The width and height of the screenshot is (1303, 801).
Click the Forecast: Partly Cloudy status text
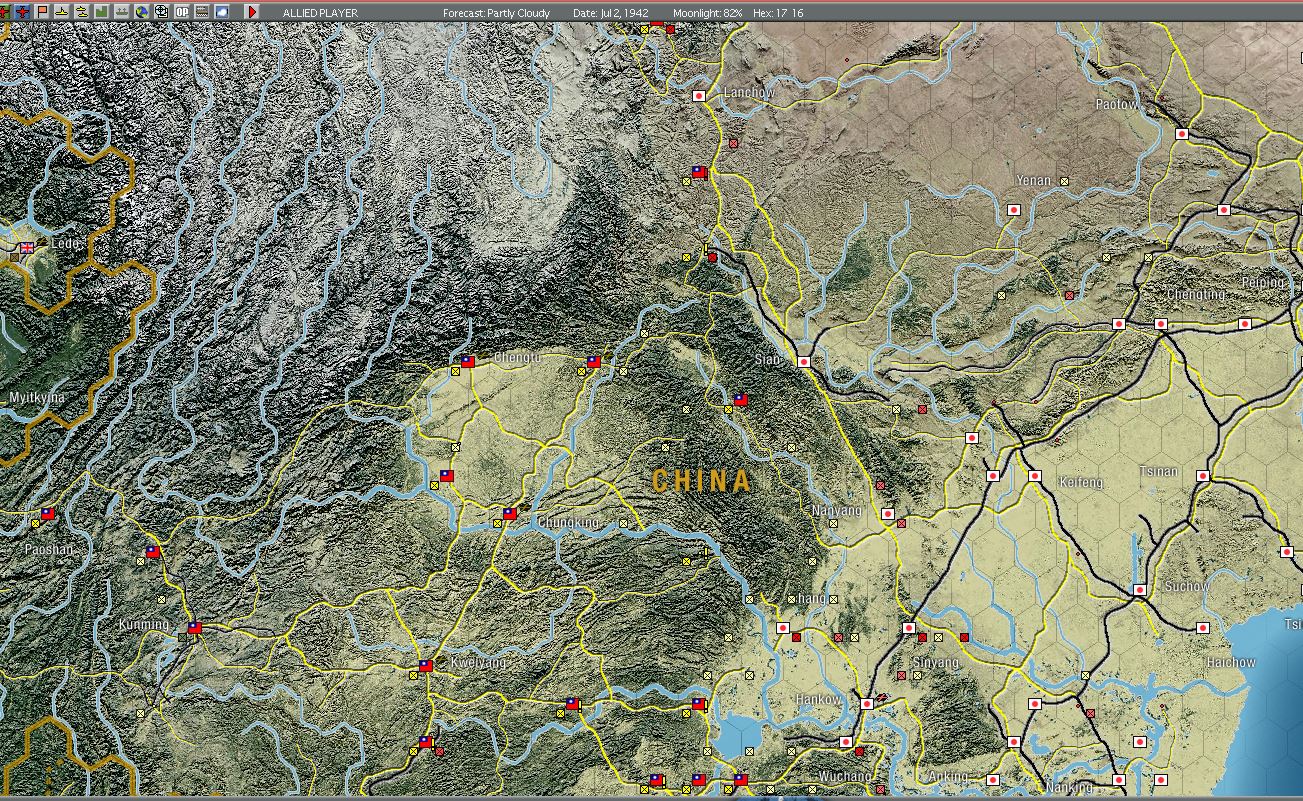tap(497, 13)
